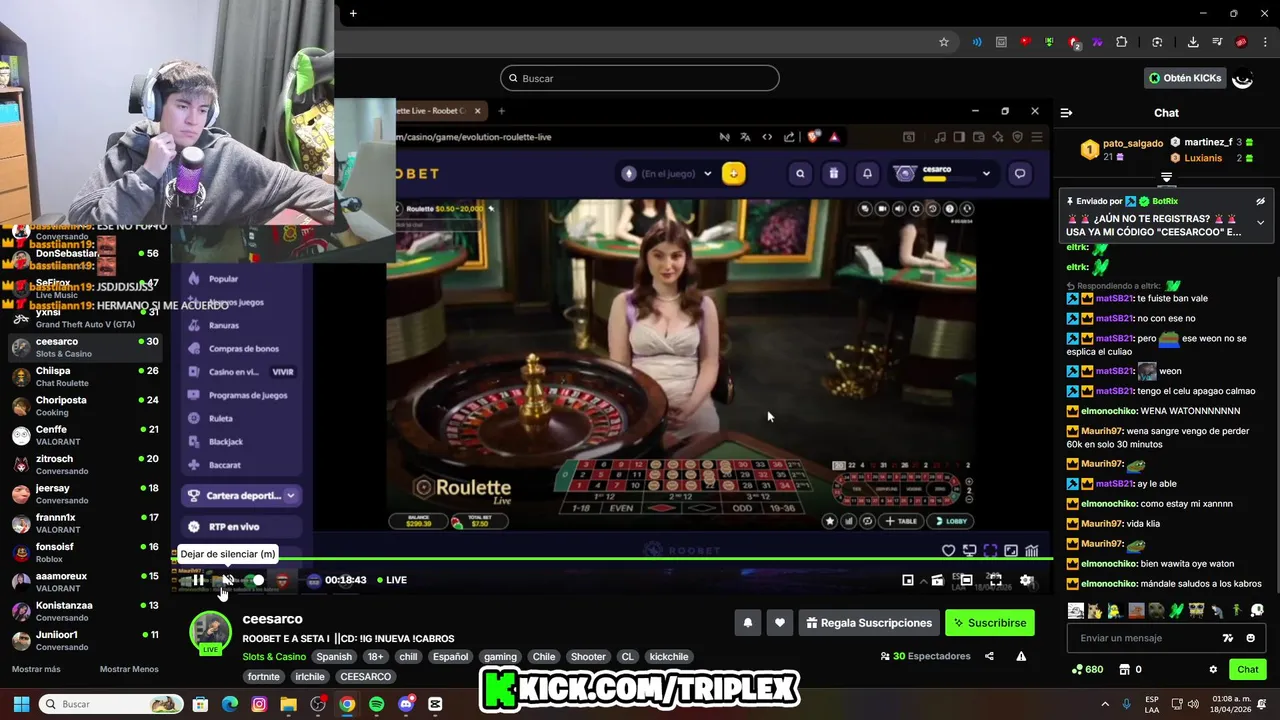The width and height of the screenshot is (1280, 720).
Task: Click the green Suscribirse button
Action: (989, 623)
